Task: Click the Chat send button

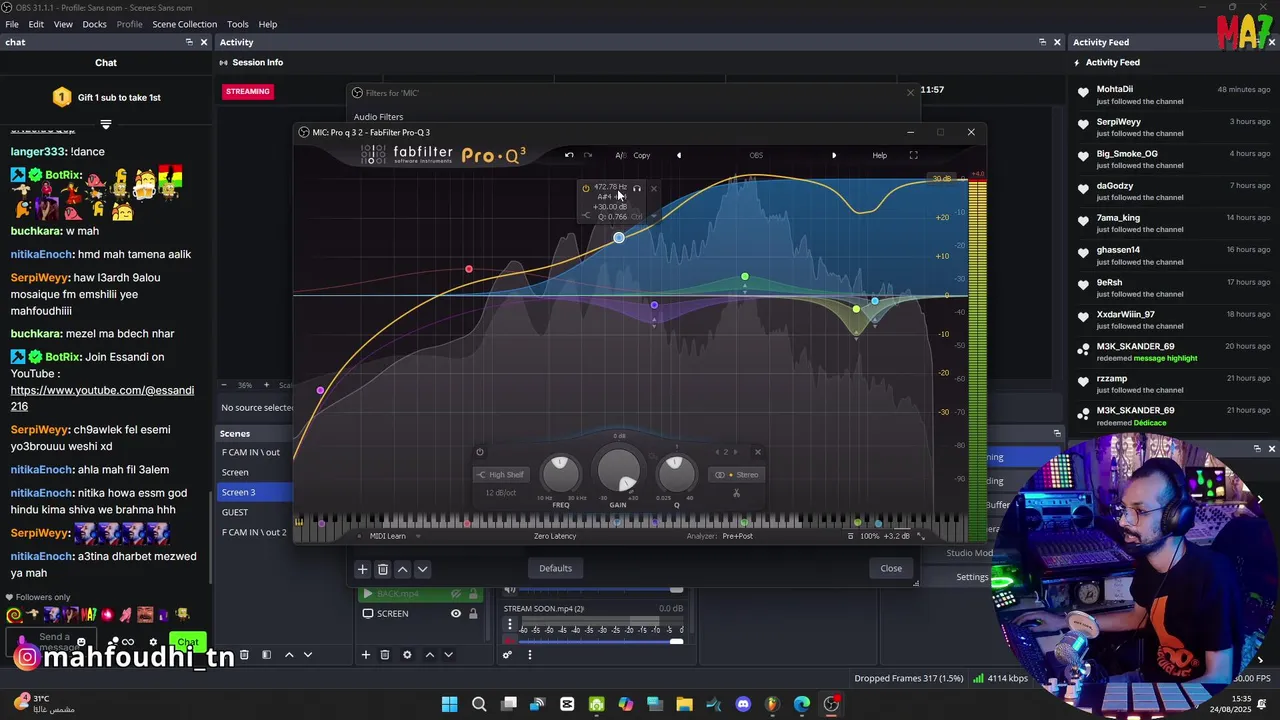Action: point(188,642)
